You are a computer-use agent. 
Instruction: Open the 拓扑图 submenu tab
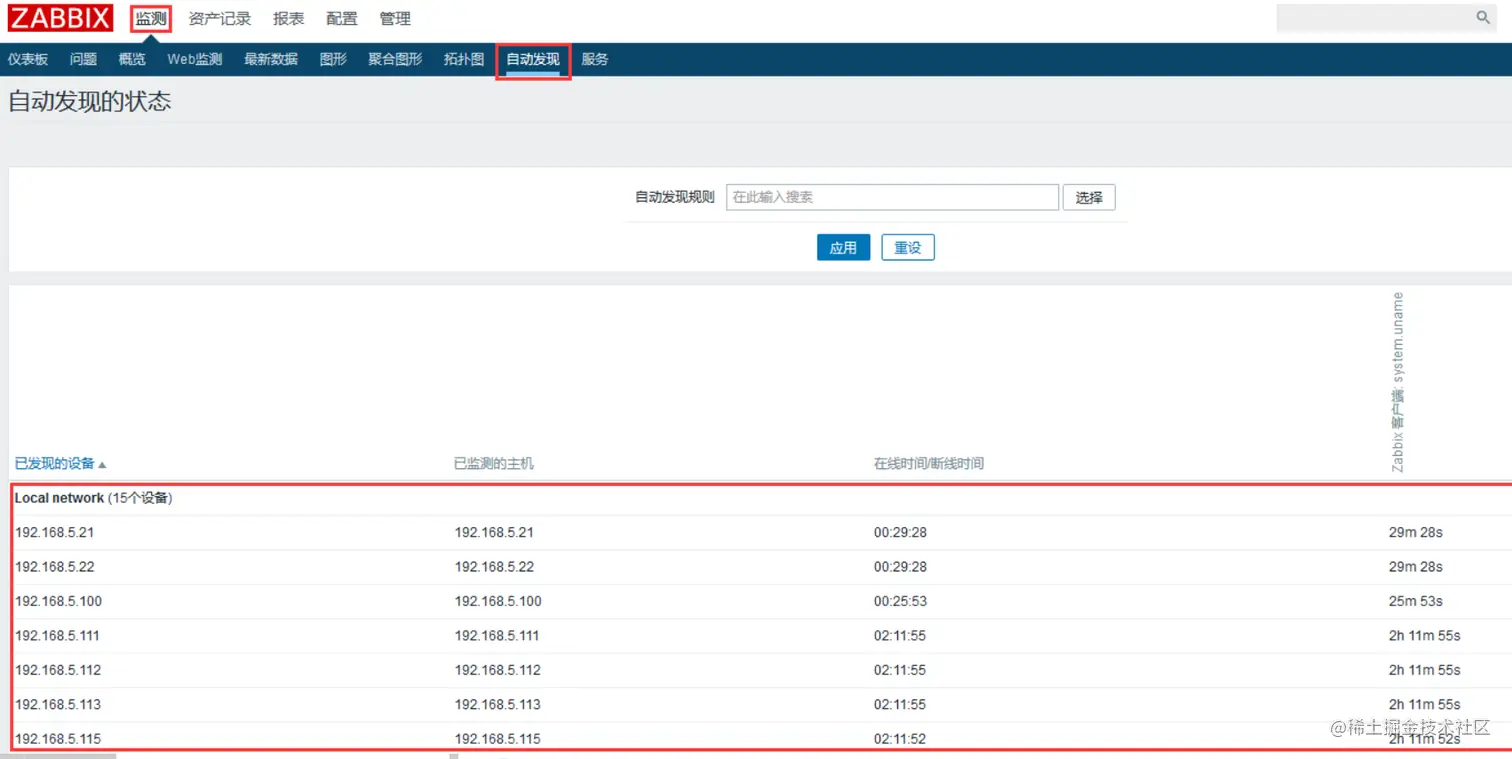coord(464,59)
